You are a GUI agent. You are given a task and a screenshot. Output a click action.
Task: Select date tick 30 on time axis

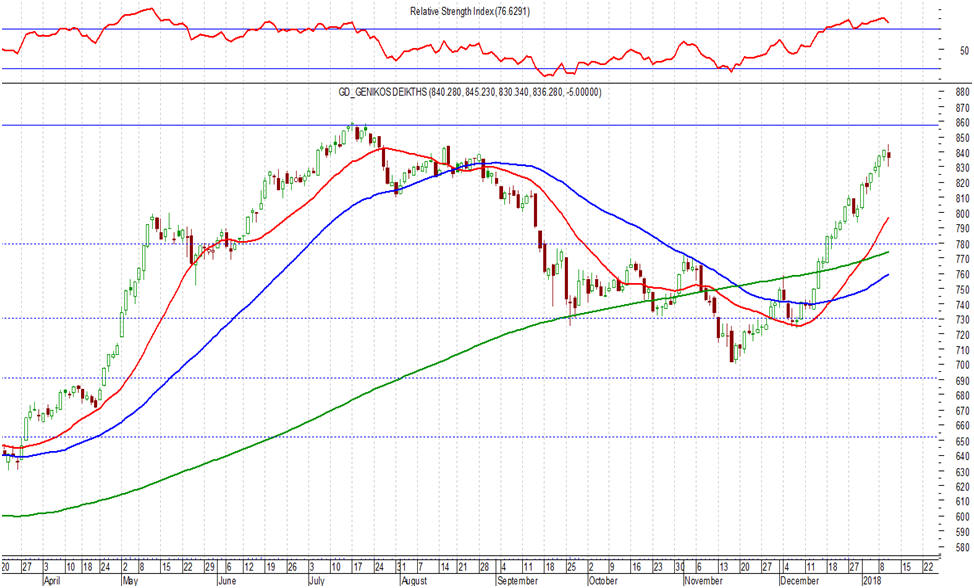pyautogui.click(x=680, y=567)
